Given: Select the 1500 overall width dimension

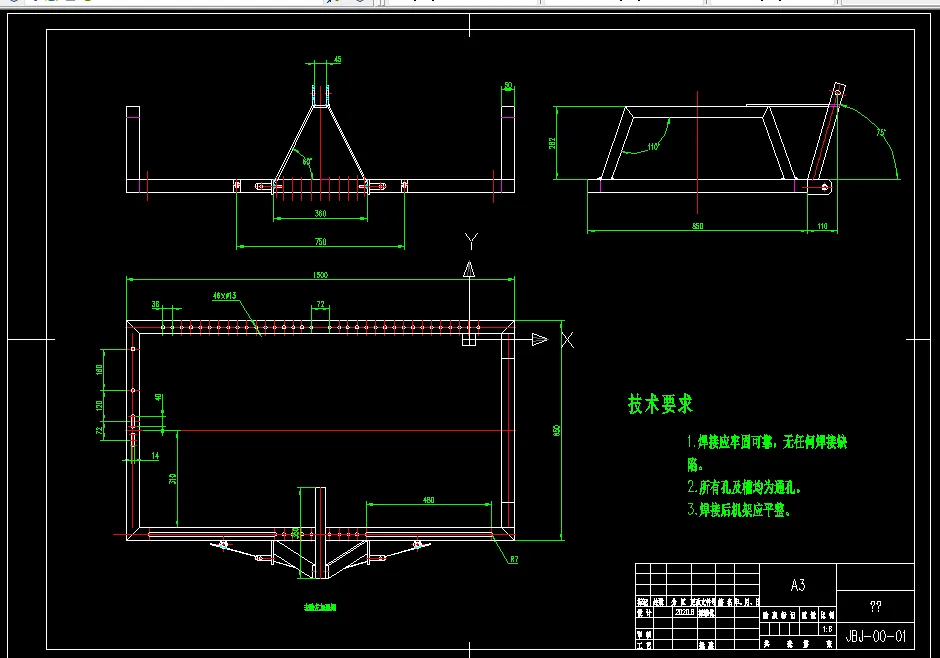Looking at the screenshot, I should (321, 275).
